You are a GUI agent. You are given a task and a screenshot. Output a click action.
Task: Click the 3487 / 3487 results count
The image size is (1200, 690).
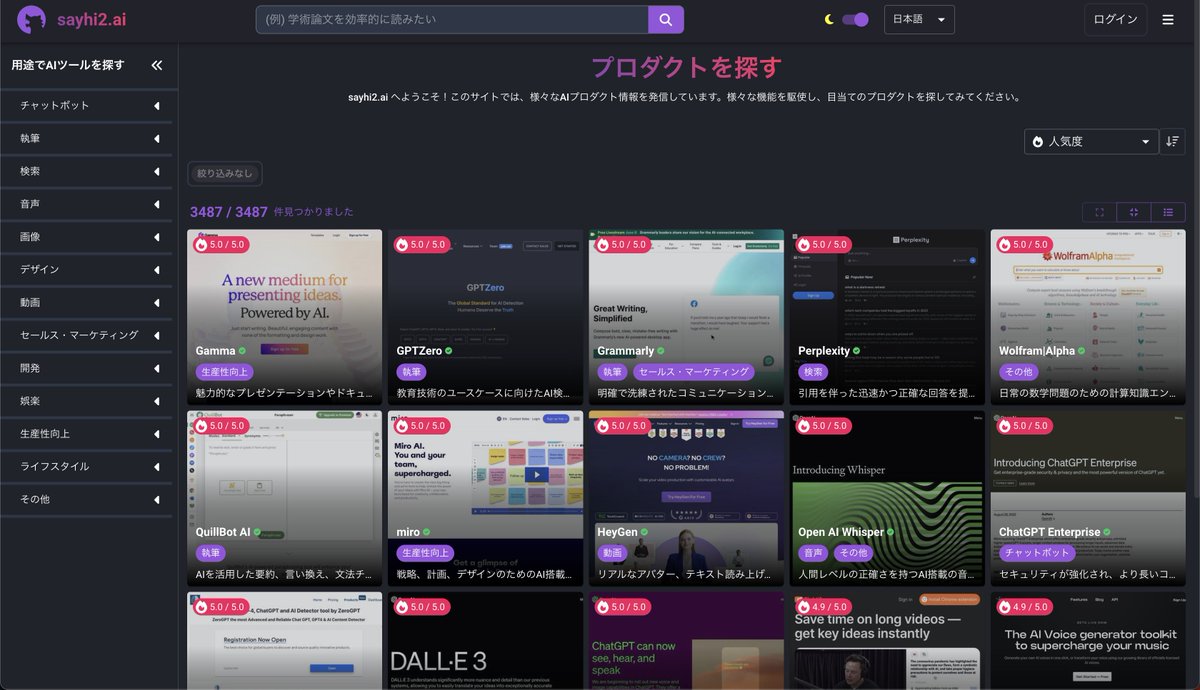229,212
